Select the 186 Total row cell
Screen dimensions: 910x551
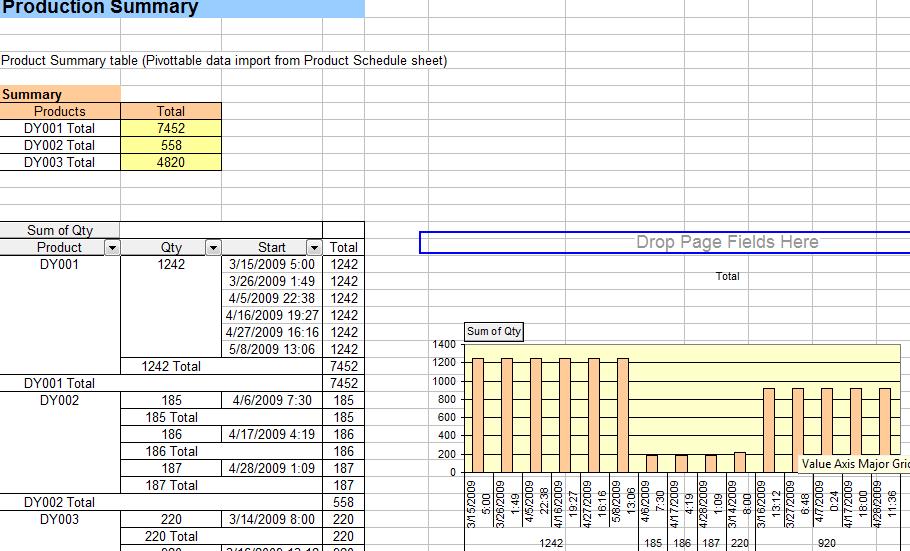click(221, 451)
